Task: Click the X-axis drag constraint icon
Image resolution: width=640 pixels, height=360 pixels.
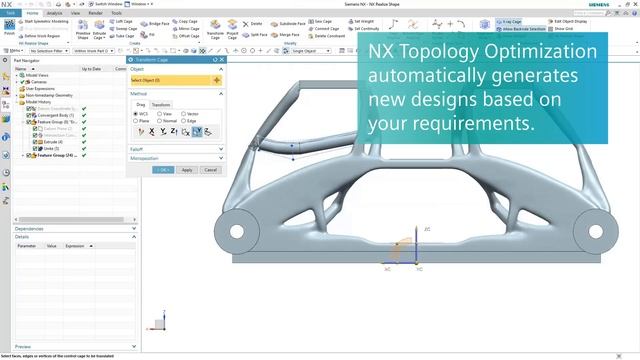Action: (151, 131)
